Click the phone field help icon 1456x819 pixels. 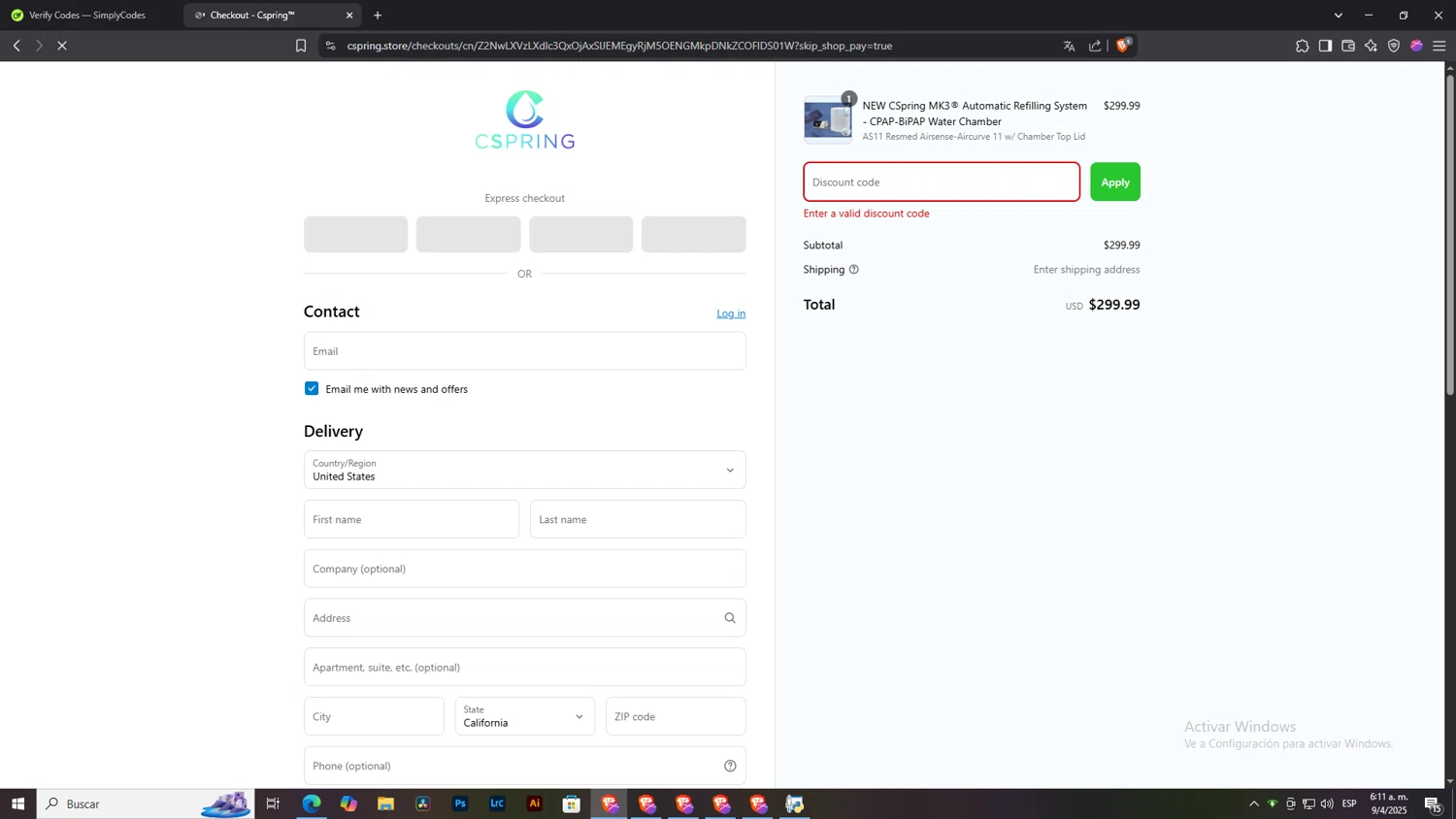[730, 766]
